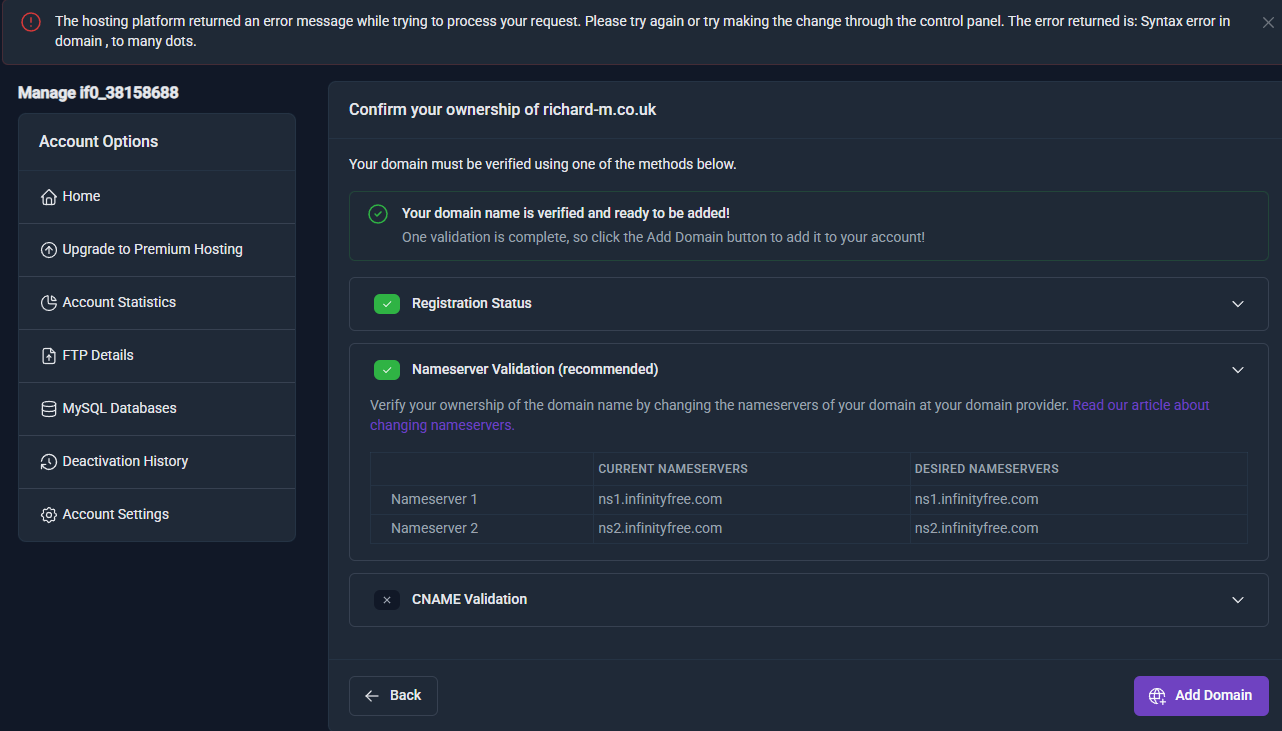Click the FTP Details file icon
Screen dimensions: 1282x731
point(48,356)
